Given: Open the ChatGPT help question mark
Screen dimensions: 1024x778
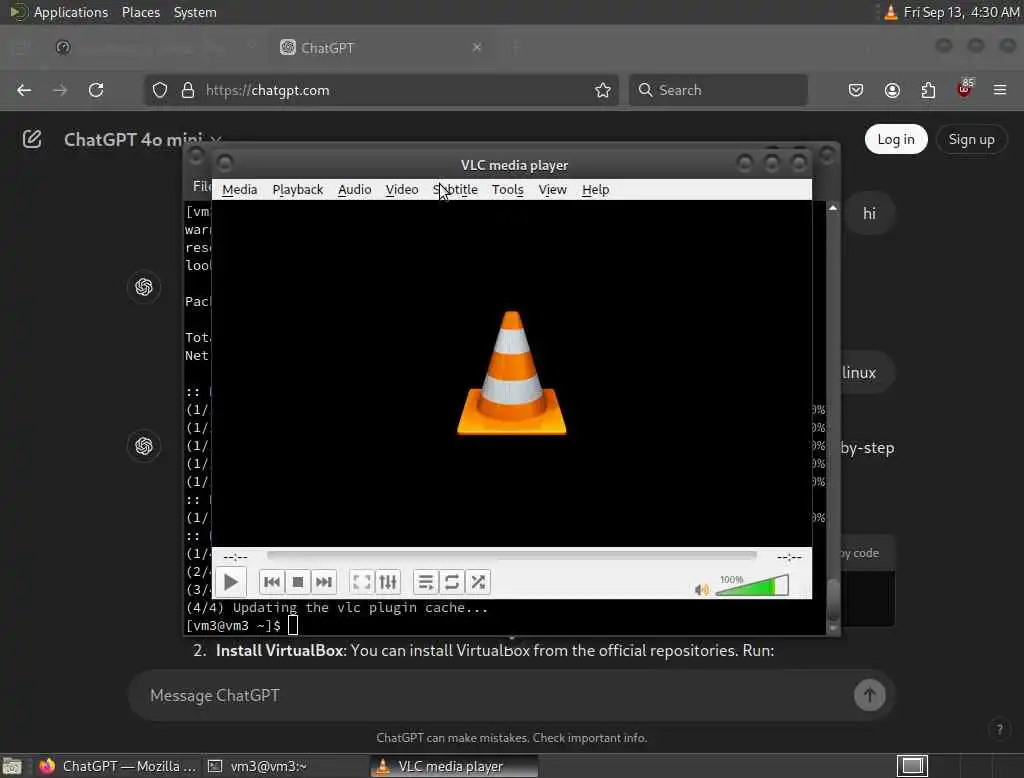Looking at the screenshot, I should click(999, 729).
